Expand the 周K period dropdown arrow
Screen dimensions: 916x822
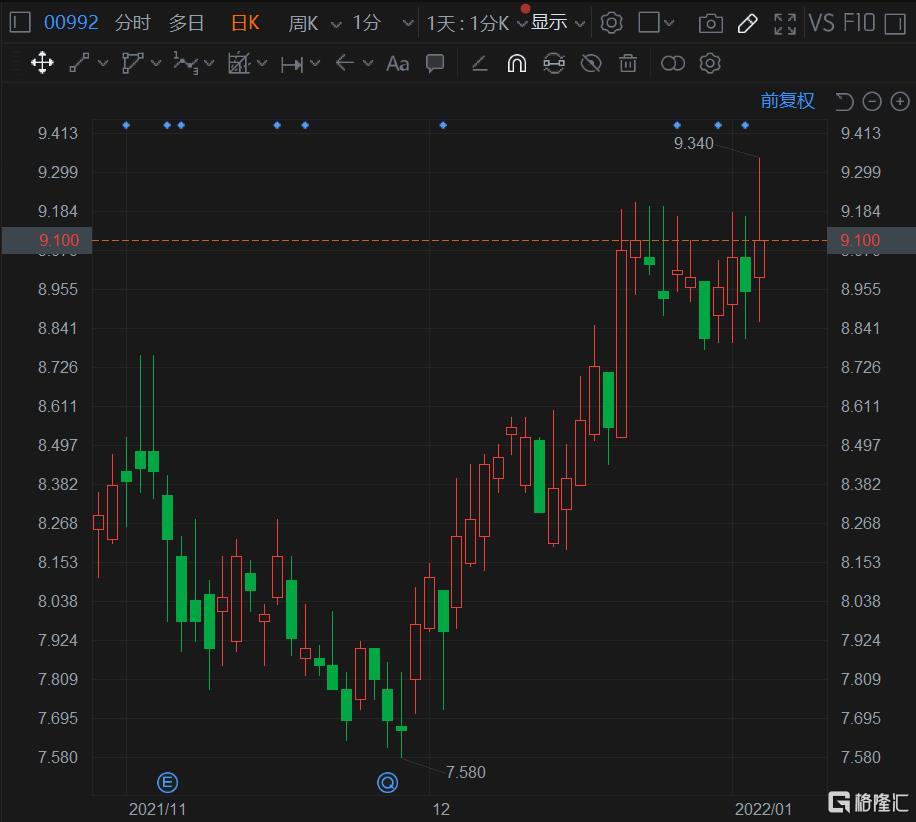click(336, 25)
